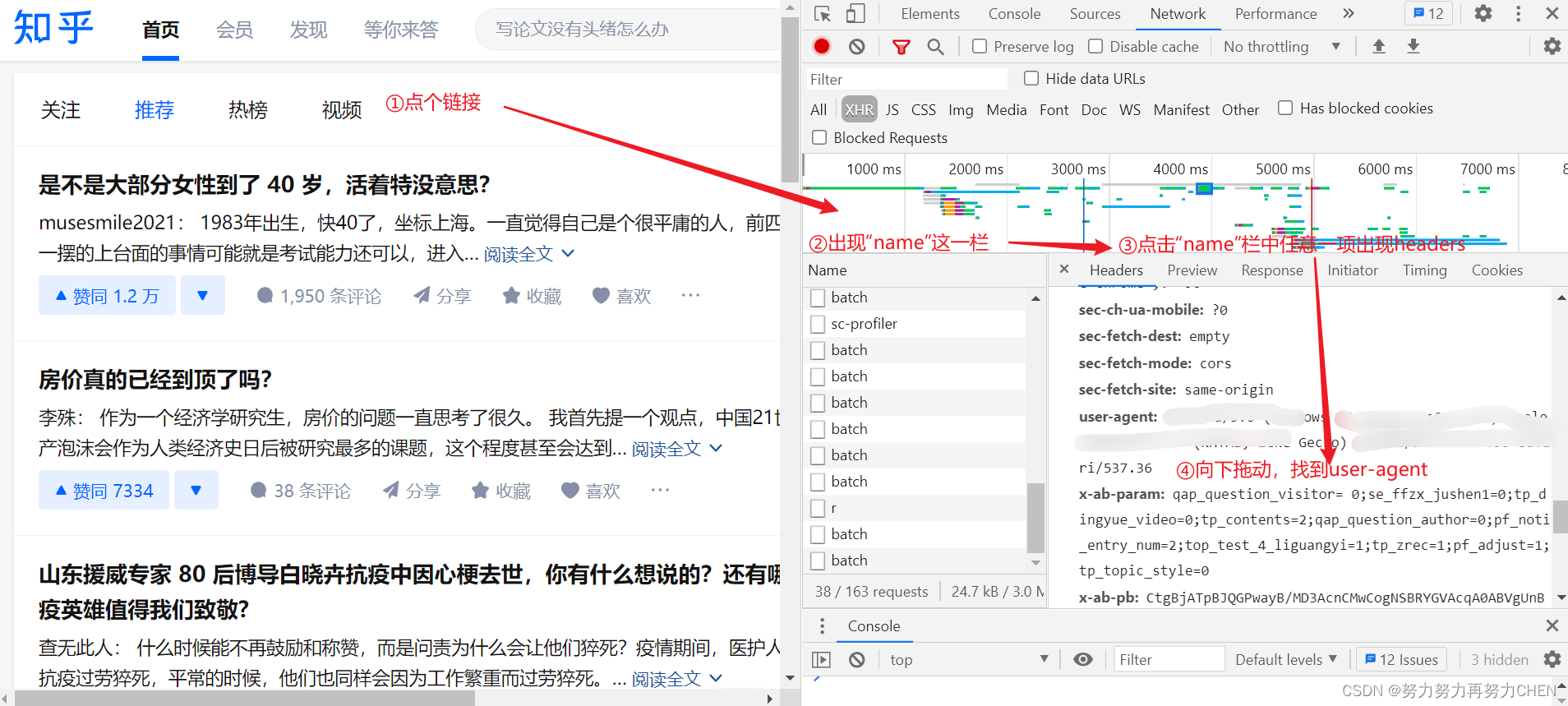Toggle device toolbar icon in DevTools
The height and width of the screenshot is (706, 1568).
tap(855, 14)
